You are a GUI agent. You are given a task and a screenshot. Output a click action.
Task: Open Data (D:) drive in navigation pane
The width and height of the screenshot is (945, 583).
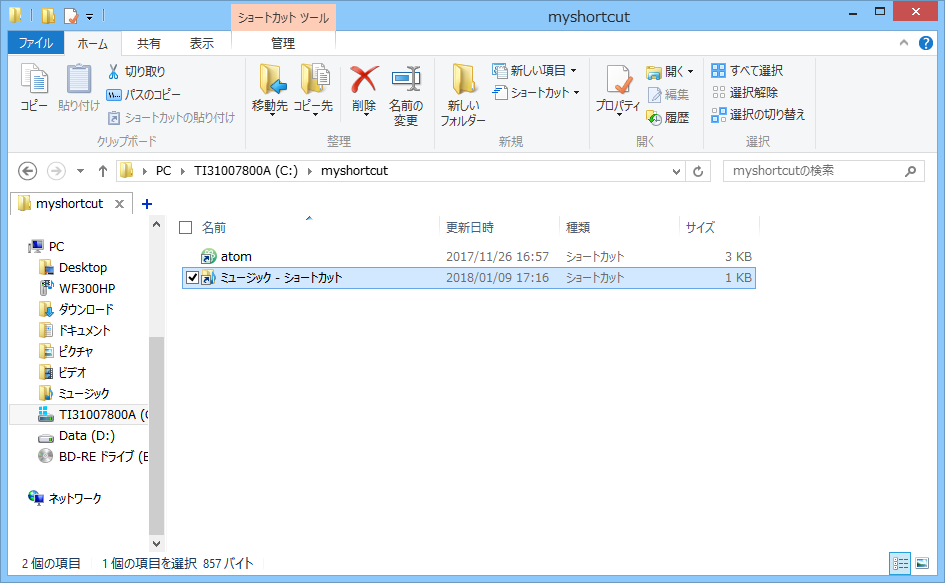pyautogui.click(x=86, y=435)
